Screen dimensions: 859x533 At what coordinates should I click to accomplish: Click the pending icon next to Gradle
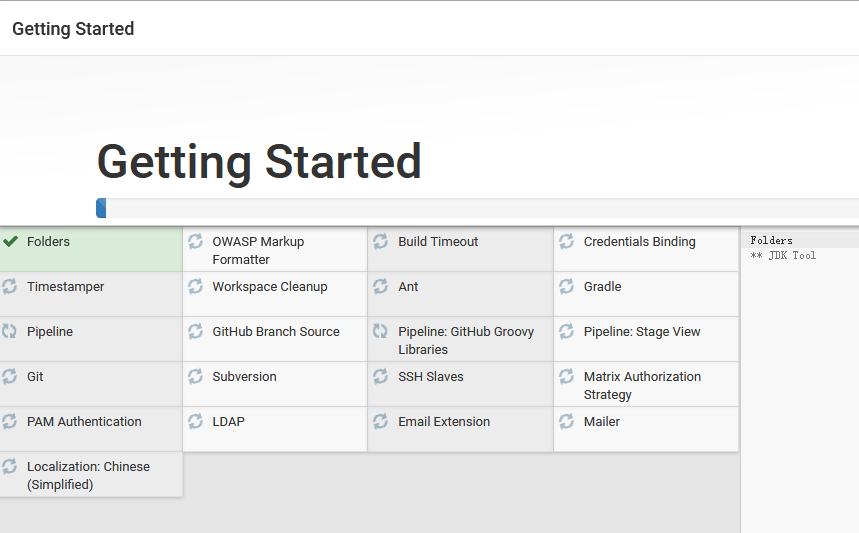(566, 286)
